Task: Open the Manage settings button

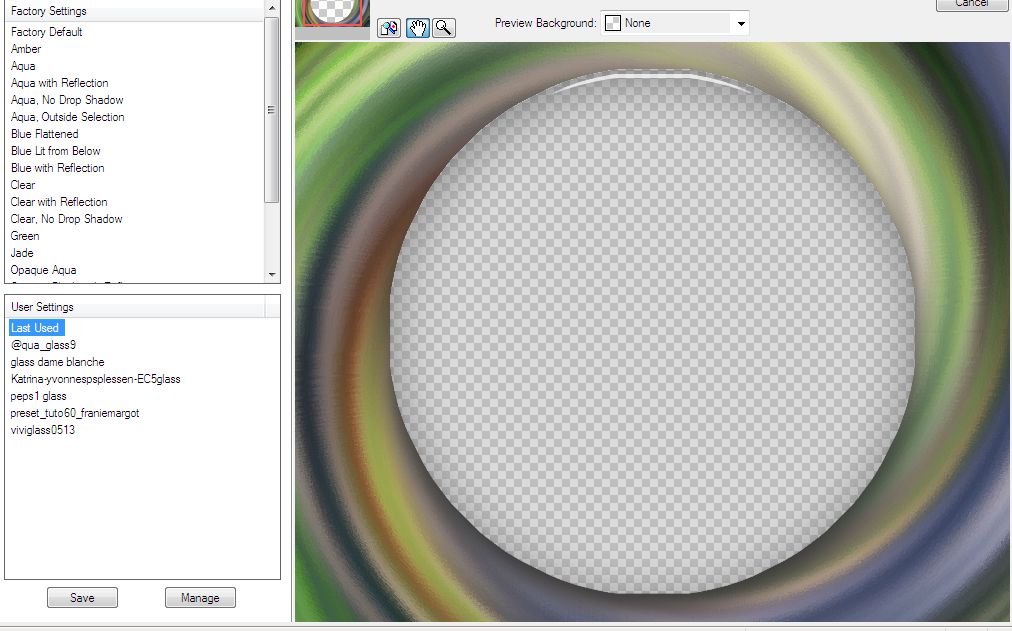Action: click(x=200, y=597)
